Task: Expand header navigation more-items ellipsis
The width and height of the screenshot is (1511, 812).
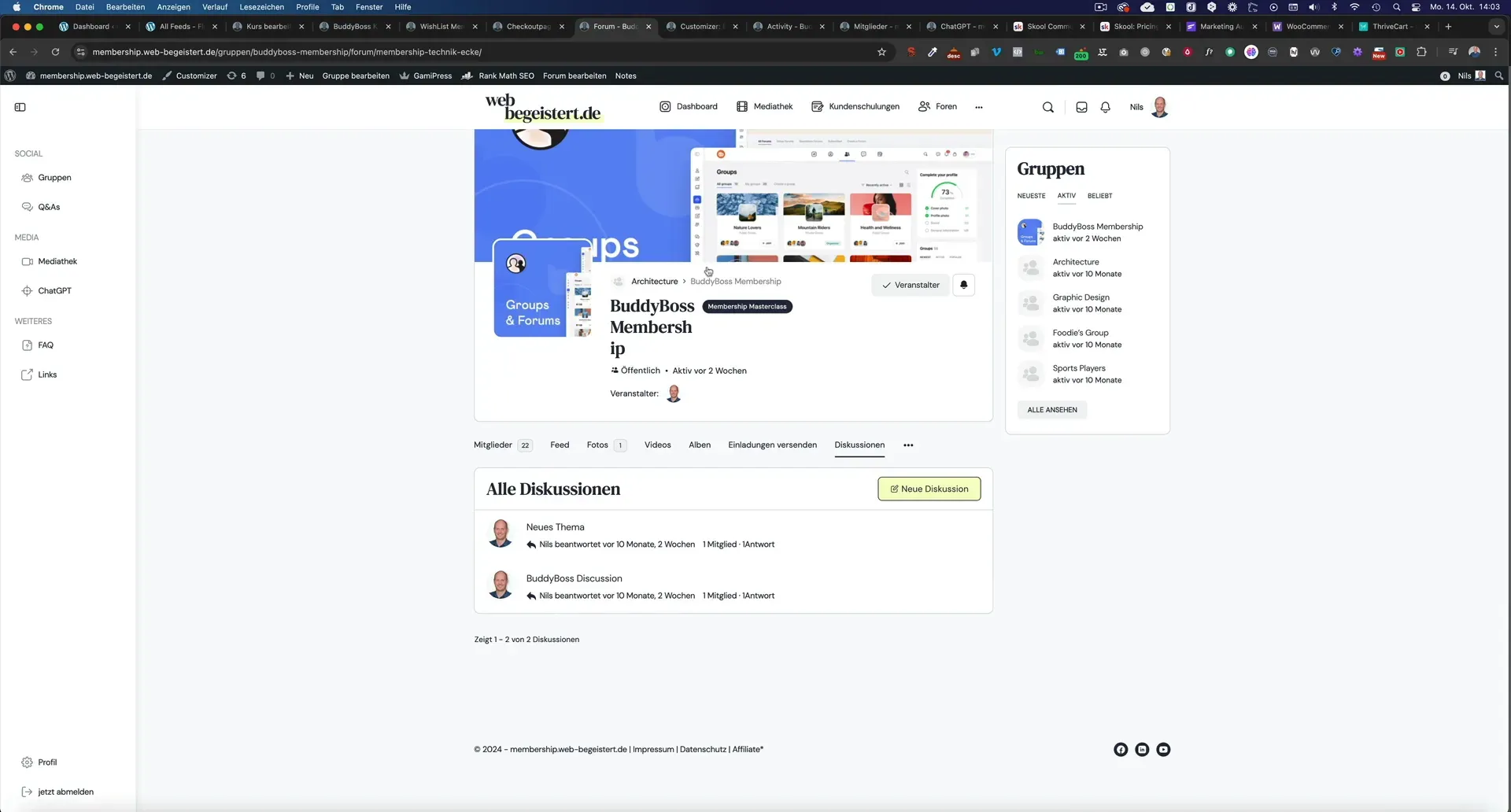Action: point(978,107)
